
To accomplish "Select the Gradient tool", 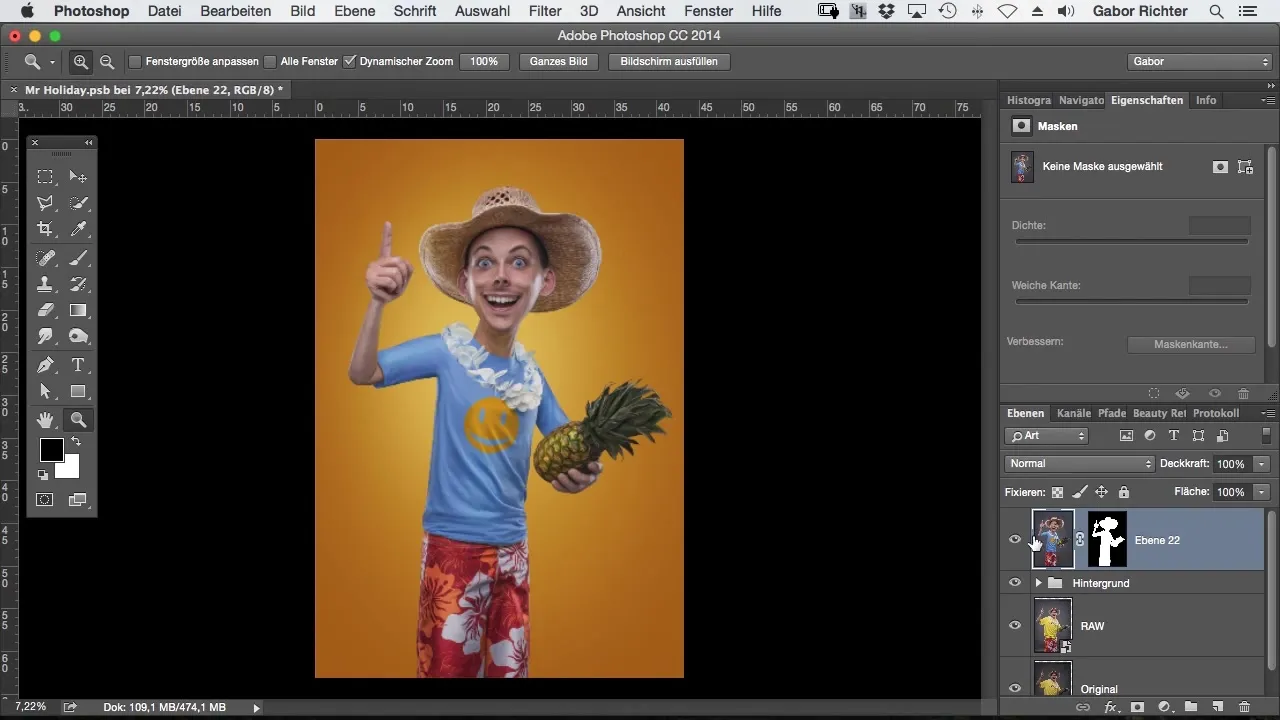I will (78, 311).
